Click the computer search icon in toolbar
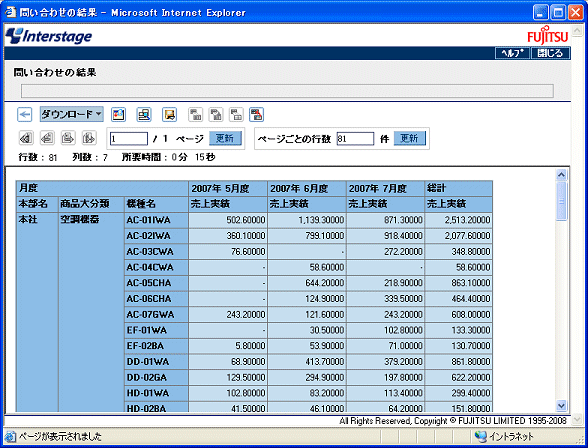The height and width of the screenshot is (448, 588). 144,114
